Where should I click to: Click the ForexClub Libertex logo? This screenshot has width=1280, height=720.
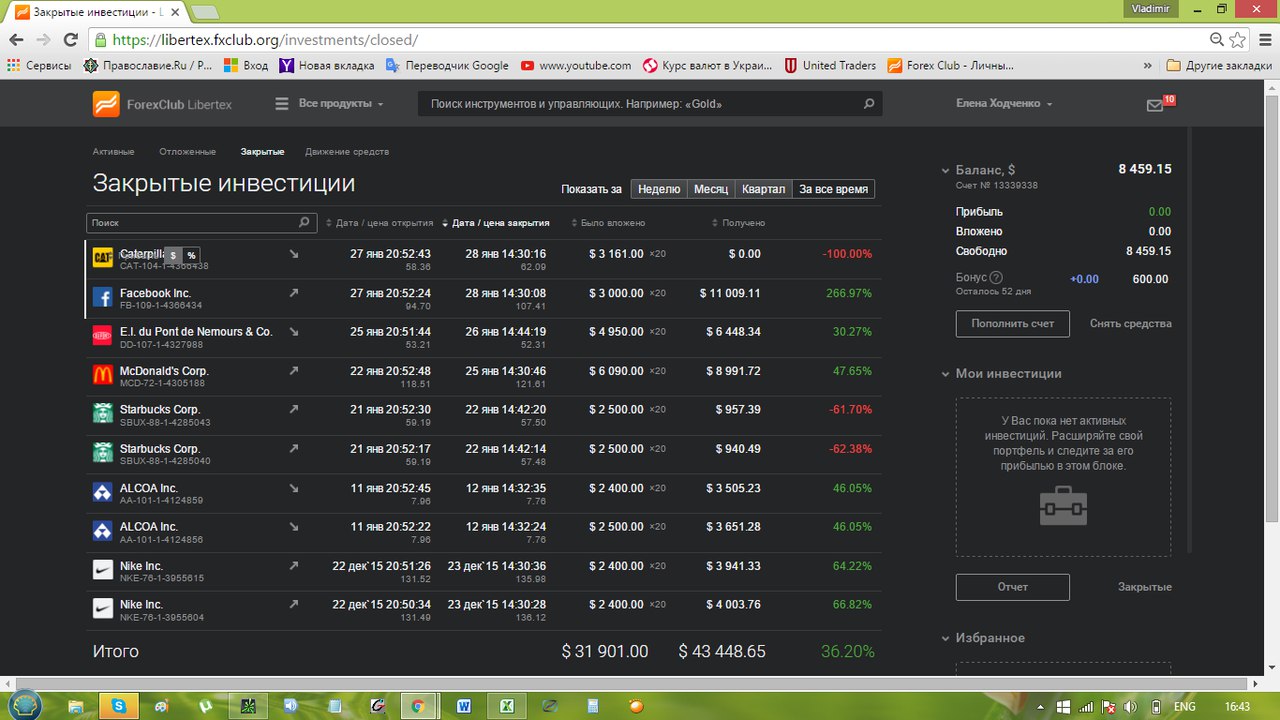click(162, 104)
